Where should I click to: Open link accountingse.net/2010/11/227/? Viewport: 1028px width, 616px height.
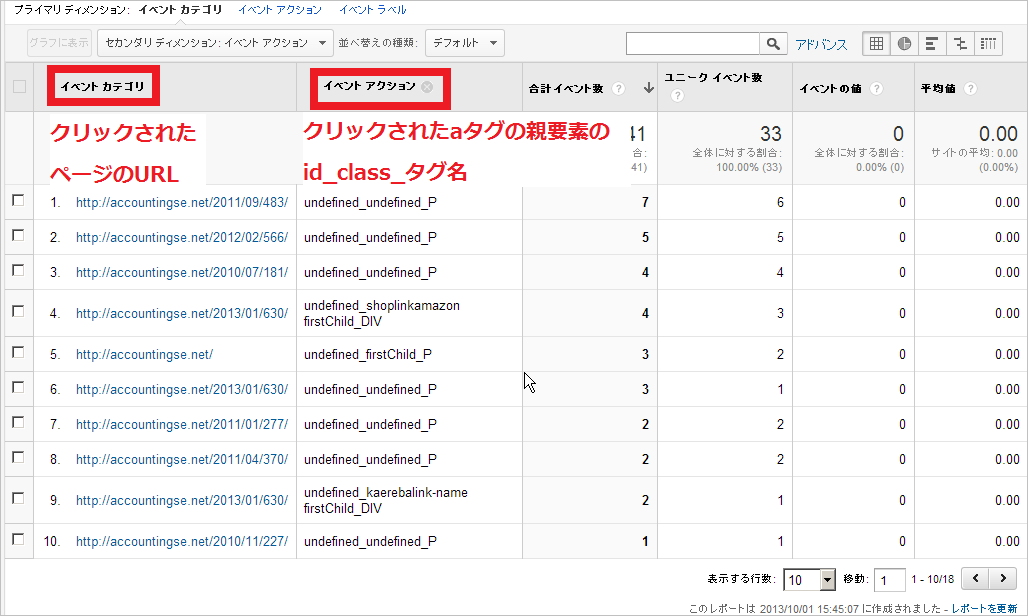tap(182, 541)
